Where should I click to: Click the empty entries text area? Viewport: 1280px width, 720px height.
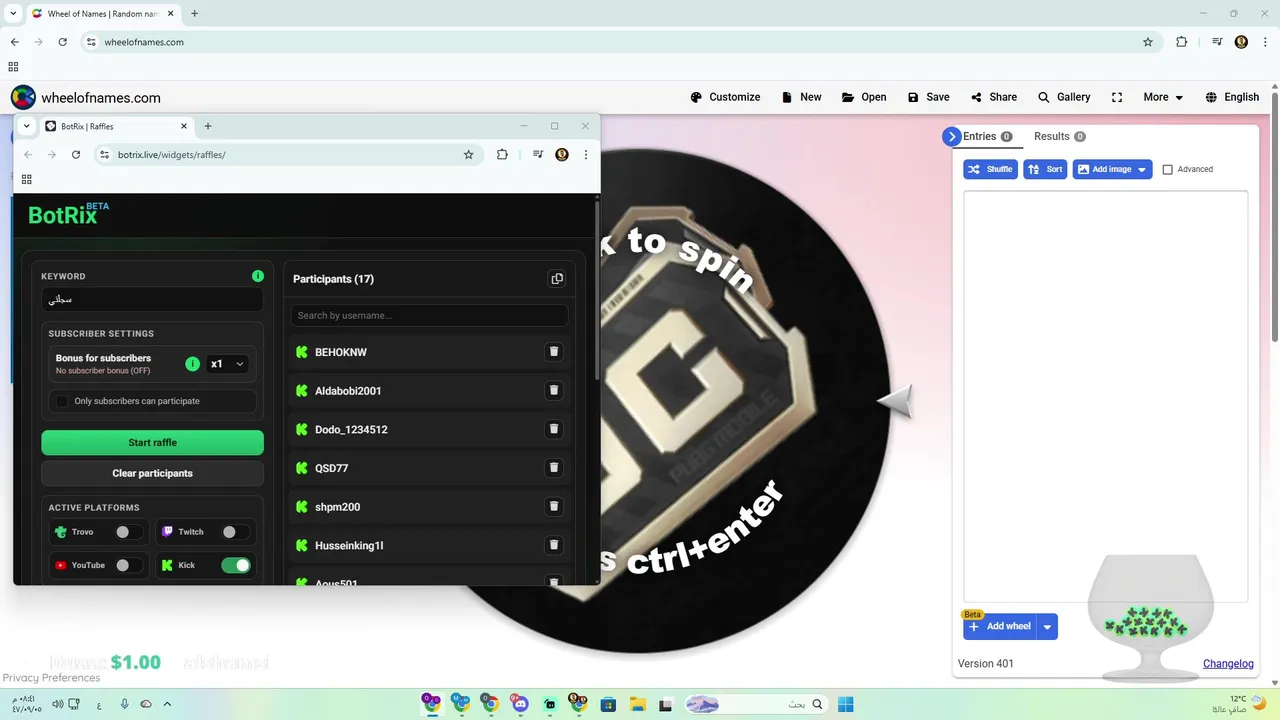click(1105, 396)
